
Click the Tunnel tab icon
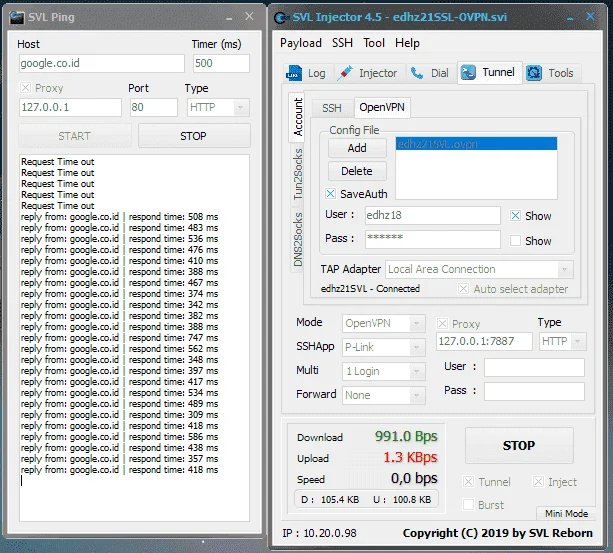pos(468,72)
